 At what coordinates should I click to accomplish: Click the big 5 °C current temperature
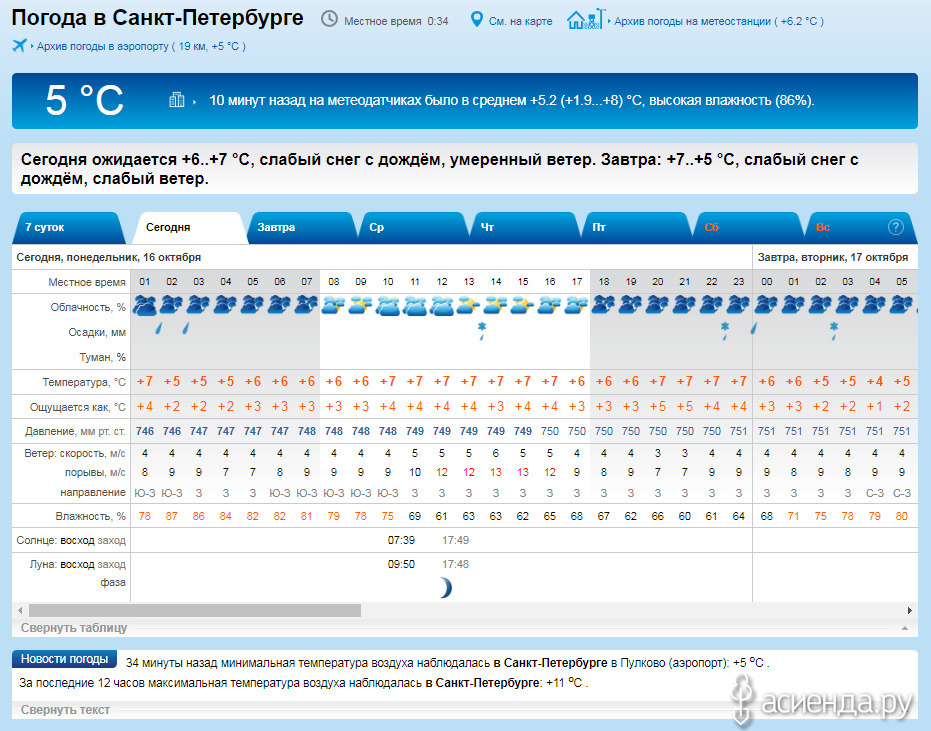click(x=84, y=100)
